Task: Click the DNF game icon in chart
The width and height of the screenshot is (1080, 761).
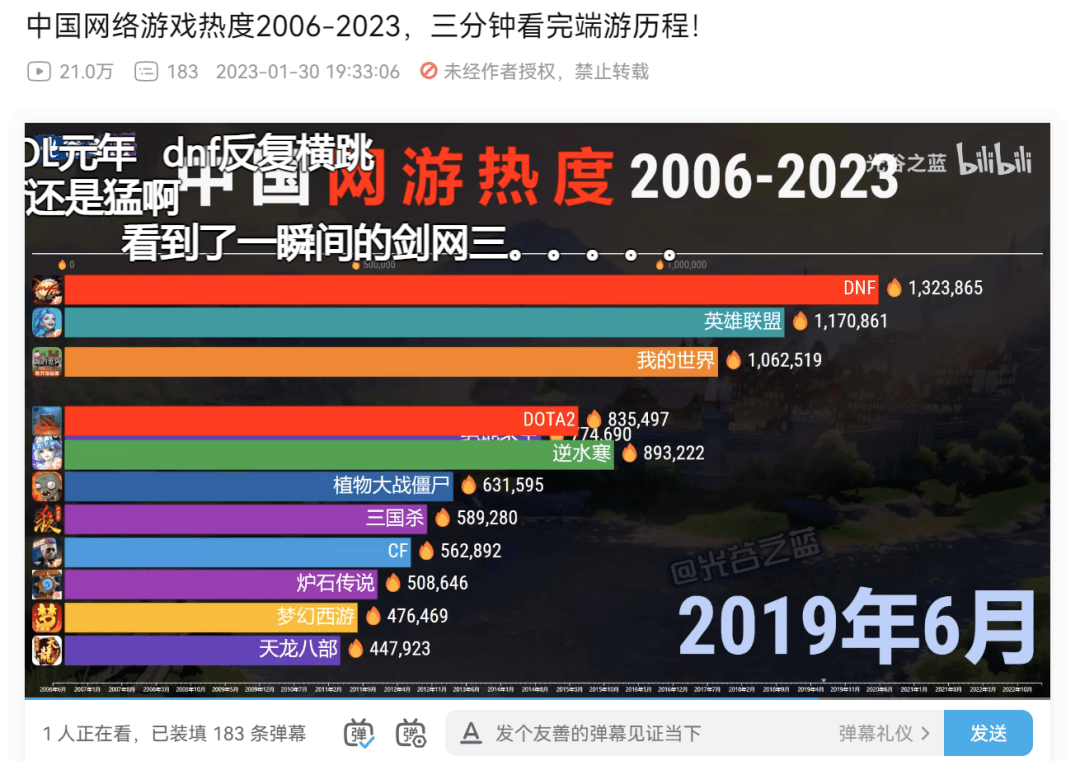Action: tap(47, 290)
